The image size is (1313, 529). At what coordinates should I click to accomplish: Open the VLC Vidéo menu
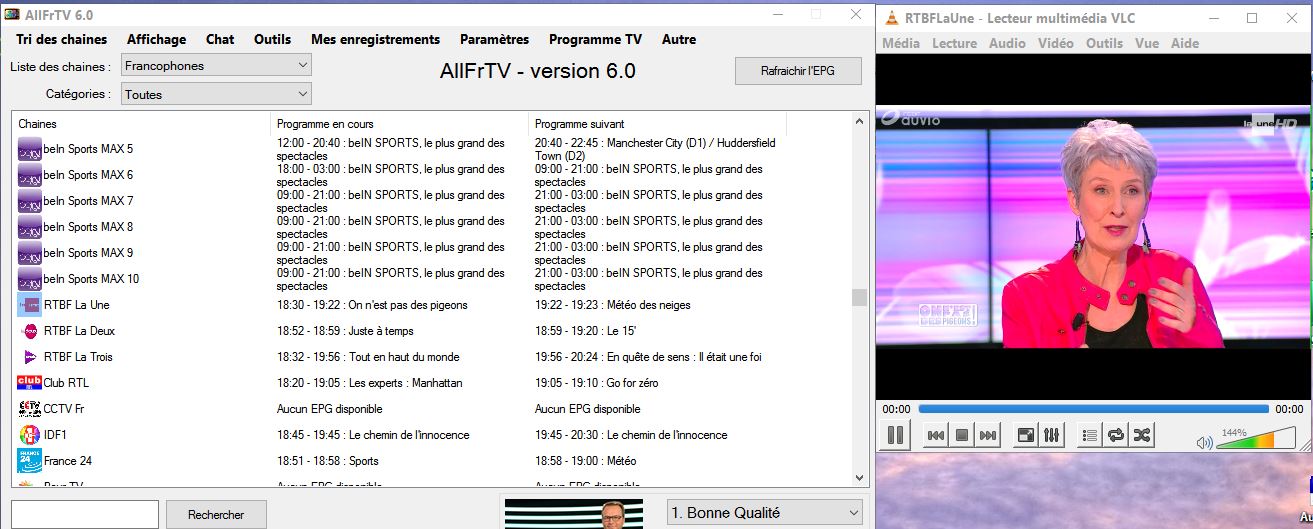point(1055,43)
